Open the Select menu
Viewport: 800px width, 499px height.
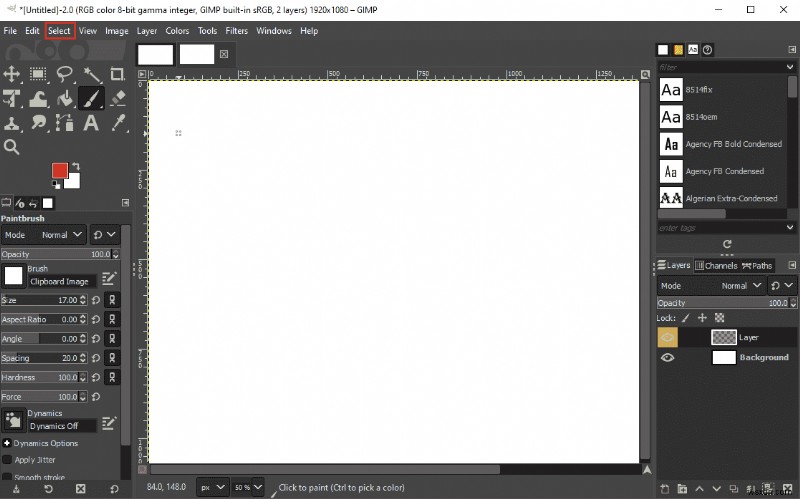click(59, 31)
